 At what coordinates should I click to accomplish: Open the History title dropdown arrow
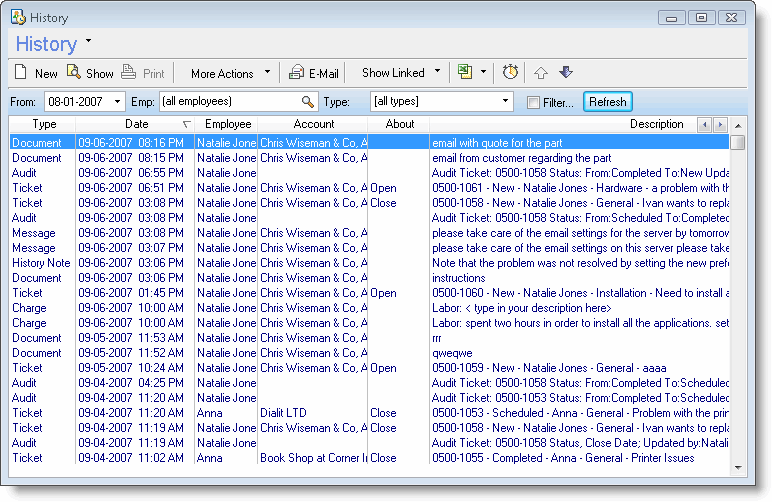[x=88, y=42]
